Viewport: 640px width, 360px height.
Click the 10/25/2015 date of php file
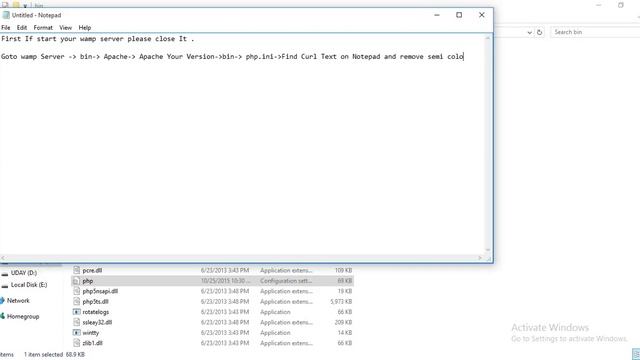(225, 281)
